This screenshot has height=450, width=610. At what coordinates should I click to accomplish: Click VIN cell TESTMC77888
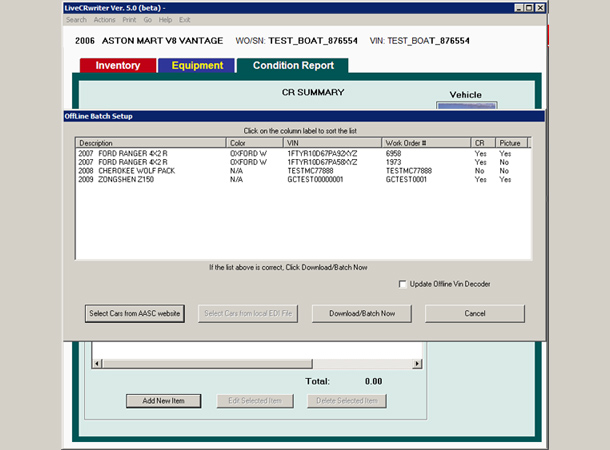(x=310, y=171)
